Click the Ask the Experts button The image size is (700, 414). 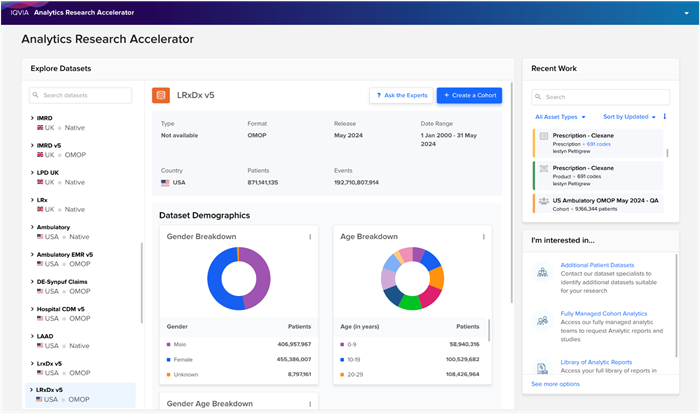click(x=401, y=95)
